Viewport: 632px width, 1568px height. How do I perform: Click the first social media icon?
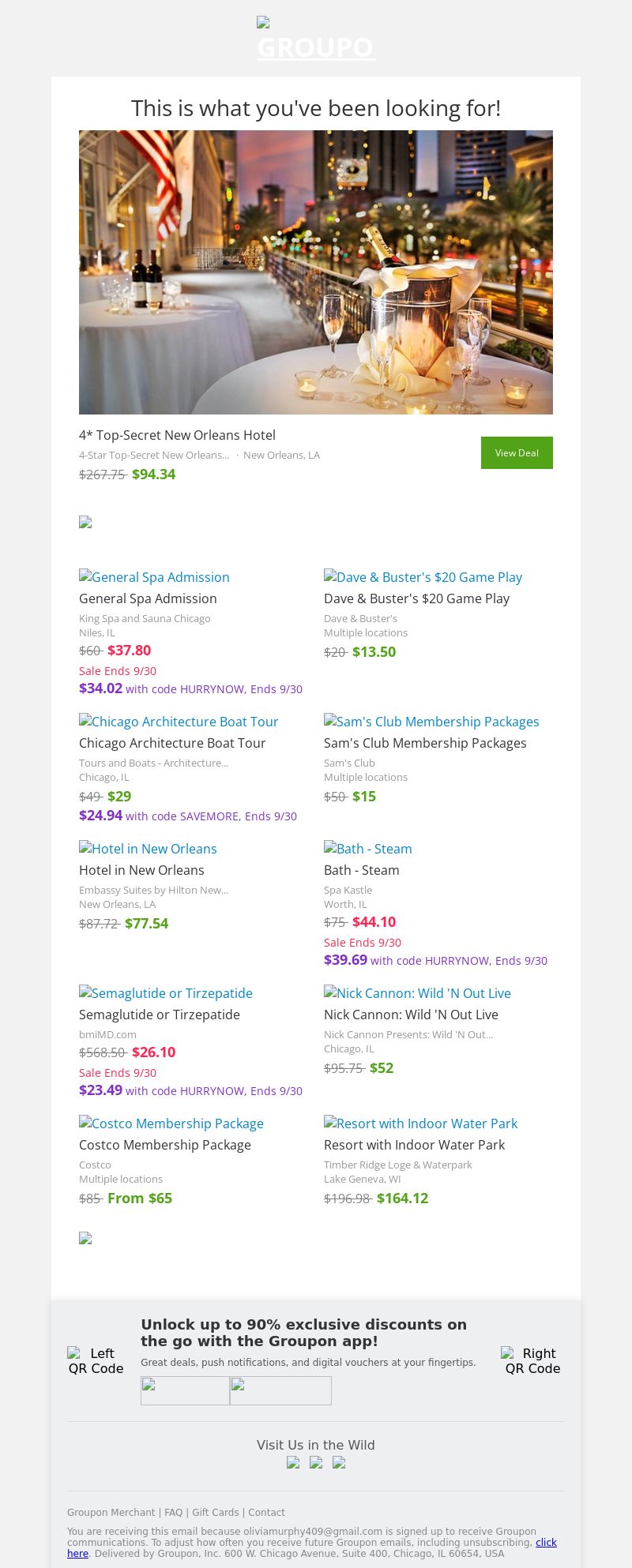coord(293,1462)
